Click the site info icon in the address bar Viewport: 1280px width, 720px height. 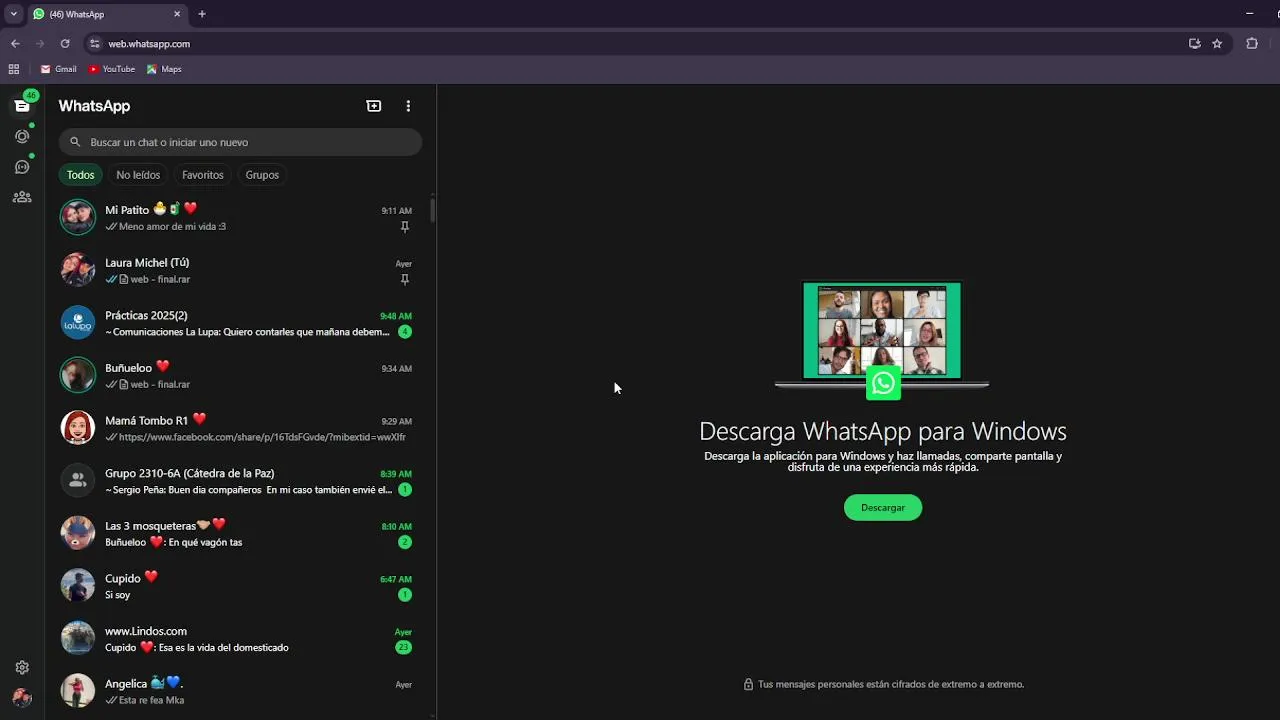95,44
